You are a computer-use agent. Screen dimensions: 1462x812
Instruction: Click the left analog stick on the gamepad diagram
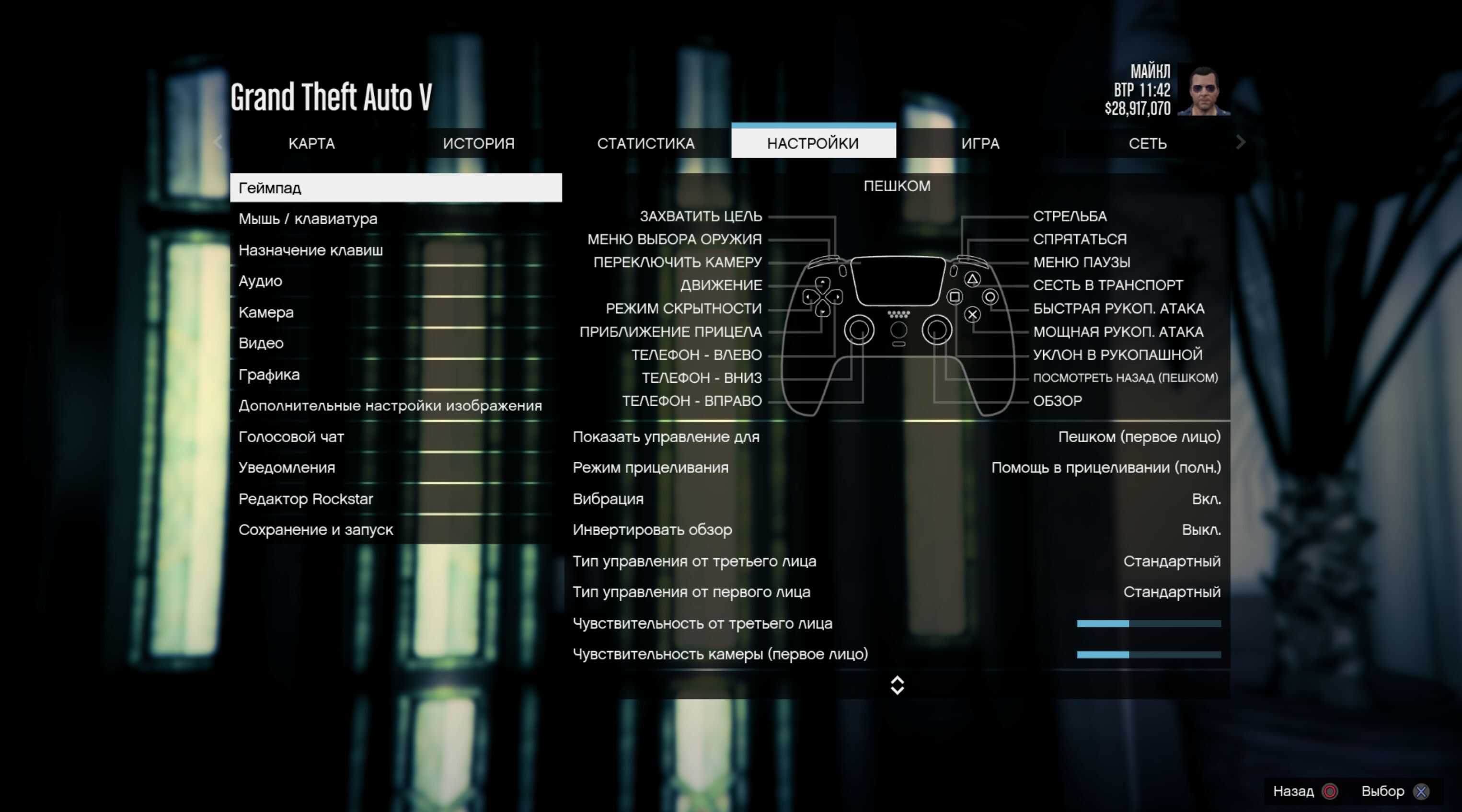click(x=859, y=330)
